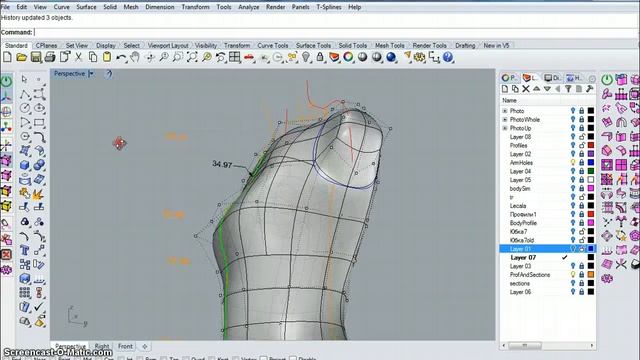Click the Layer 07 color swatch
The width and height of the screenshot is (640, 360).
pos(591,258)
